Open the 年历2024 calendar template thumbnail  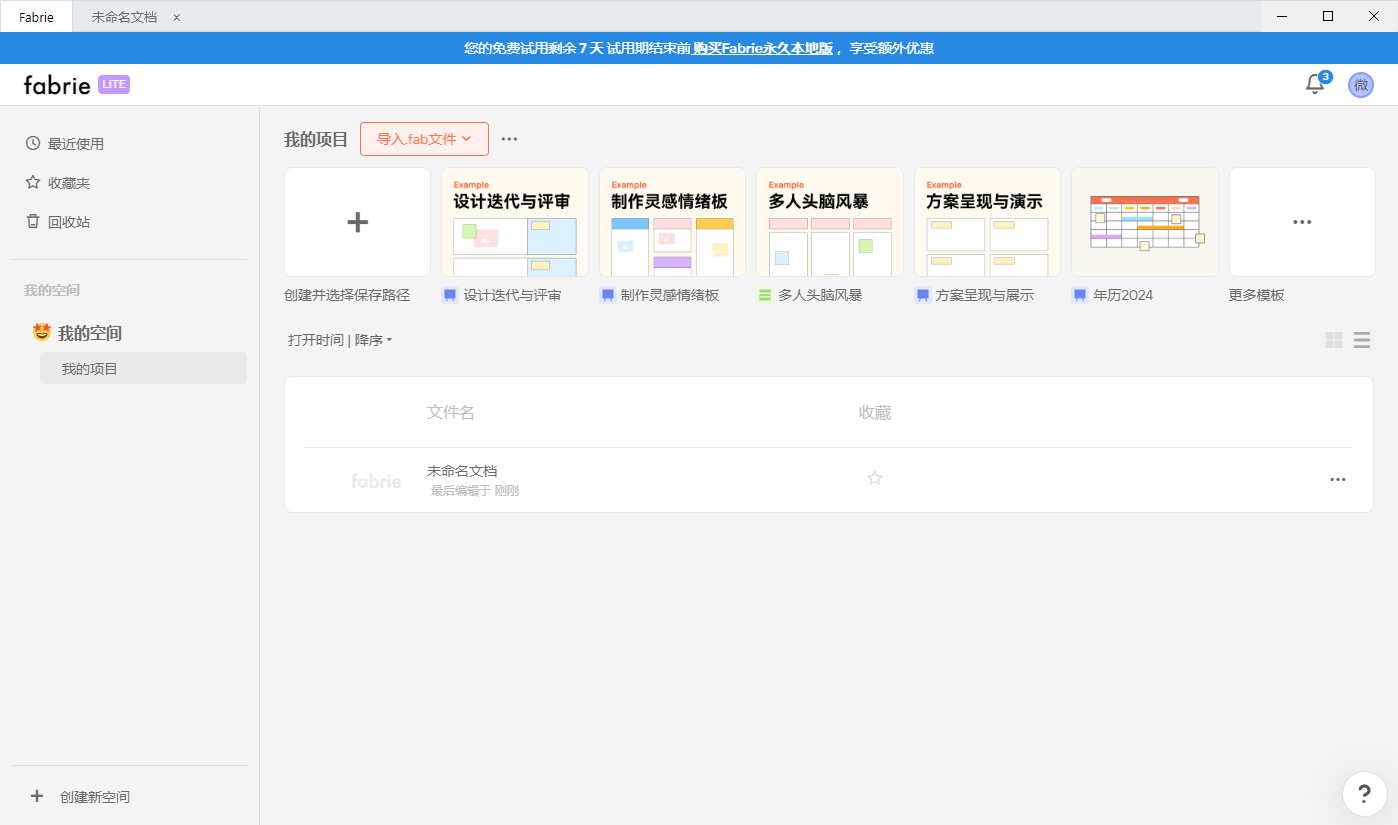(x=1145, y=222)
